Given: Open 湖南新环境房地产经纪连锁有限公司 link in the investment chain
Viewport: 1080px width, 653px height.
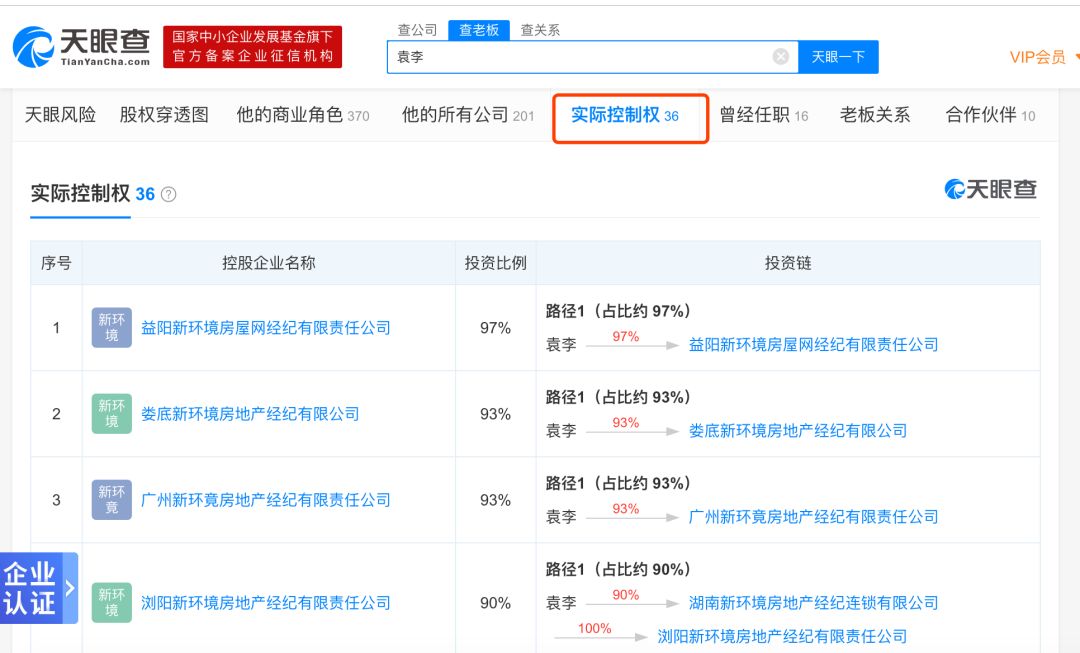Looking at the screenshot, I should (x=813, y=603).
